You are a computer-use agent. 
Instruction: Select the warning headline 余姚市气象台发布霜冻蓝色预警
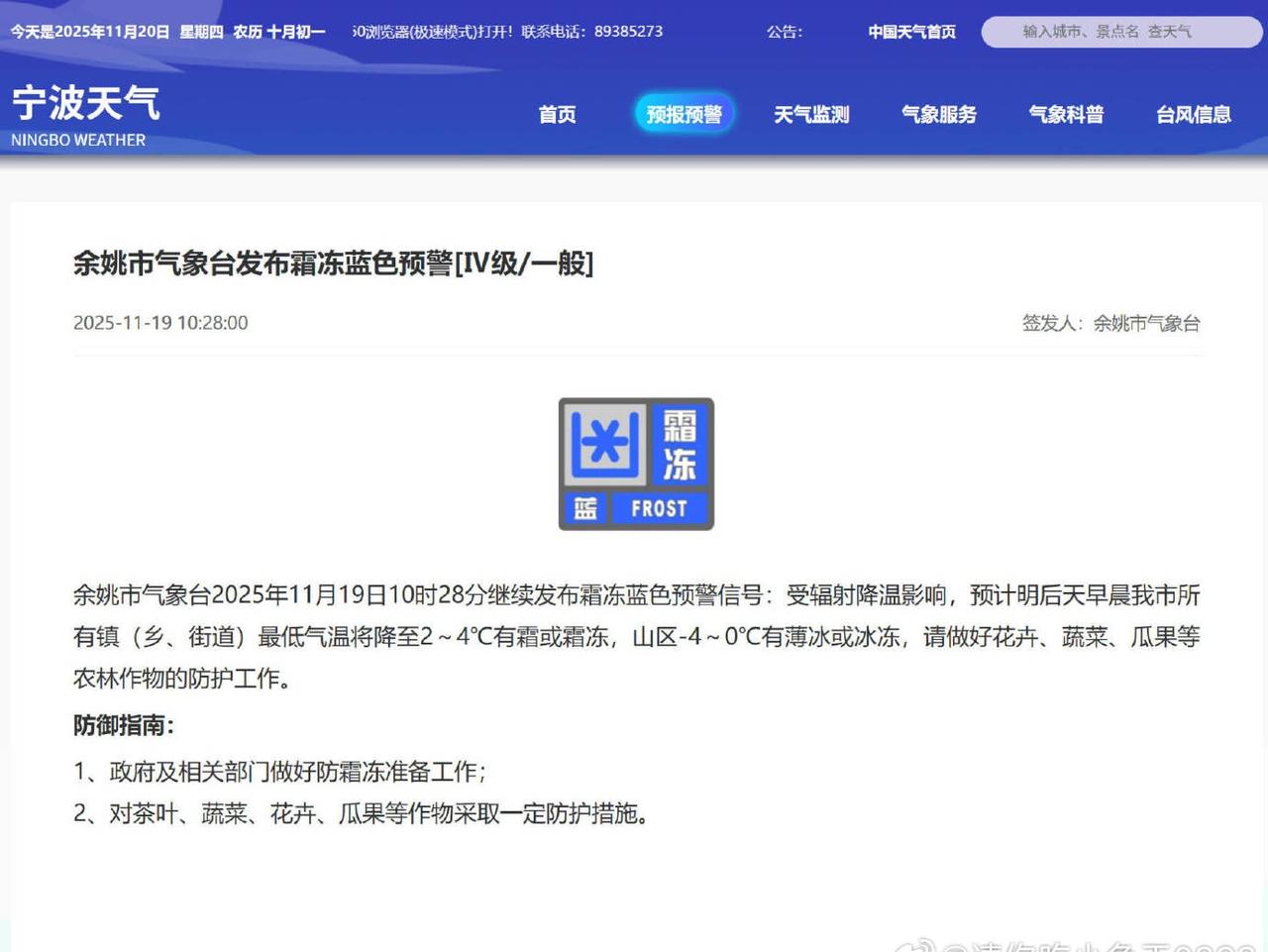click(x=333, y=264)
